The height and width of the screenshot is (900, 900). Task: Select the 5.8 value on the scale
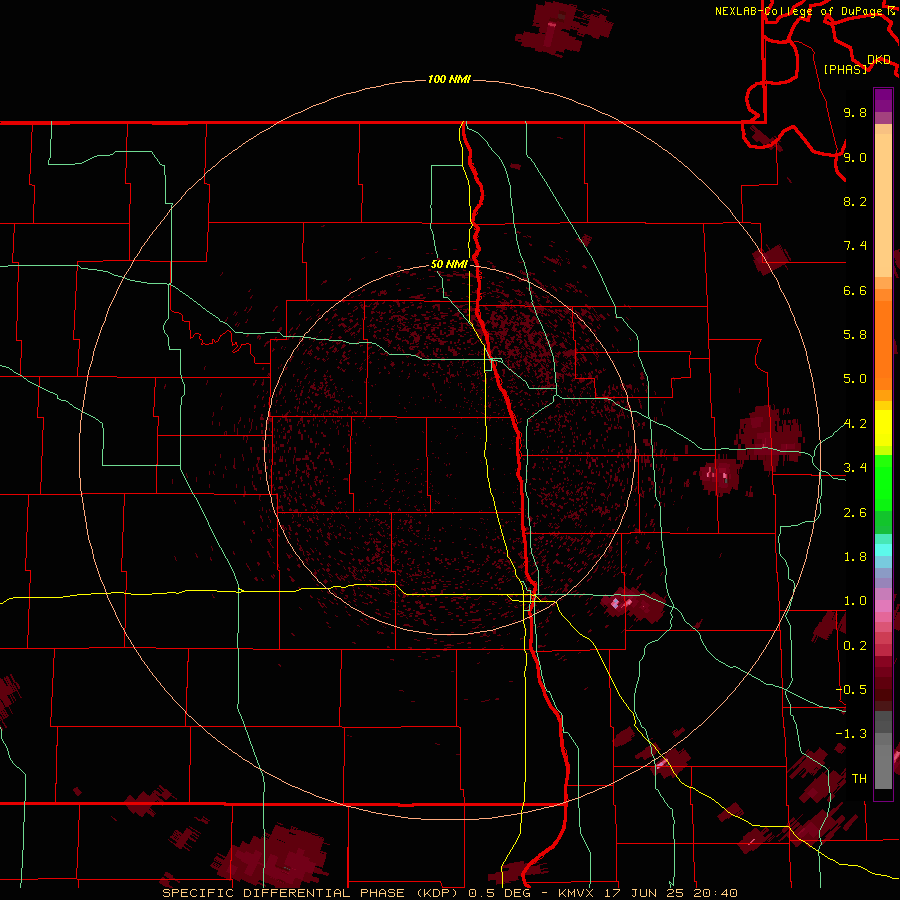855,335
